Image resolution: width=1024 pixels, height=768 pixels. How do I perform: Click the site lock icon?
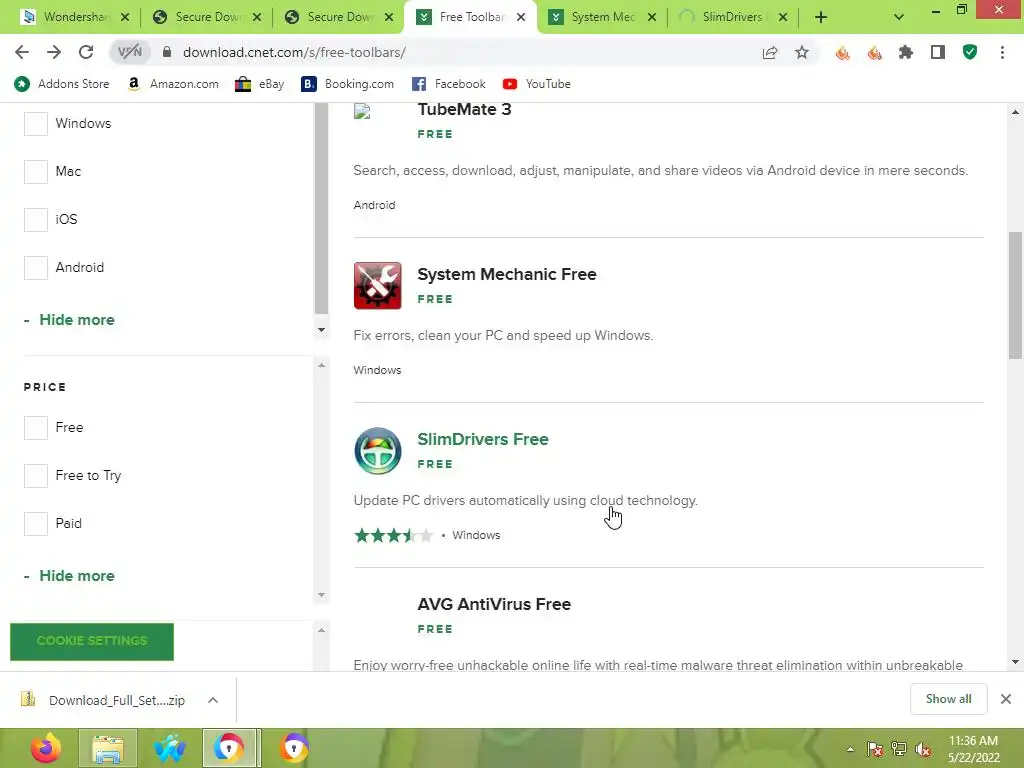167,52
